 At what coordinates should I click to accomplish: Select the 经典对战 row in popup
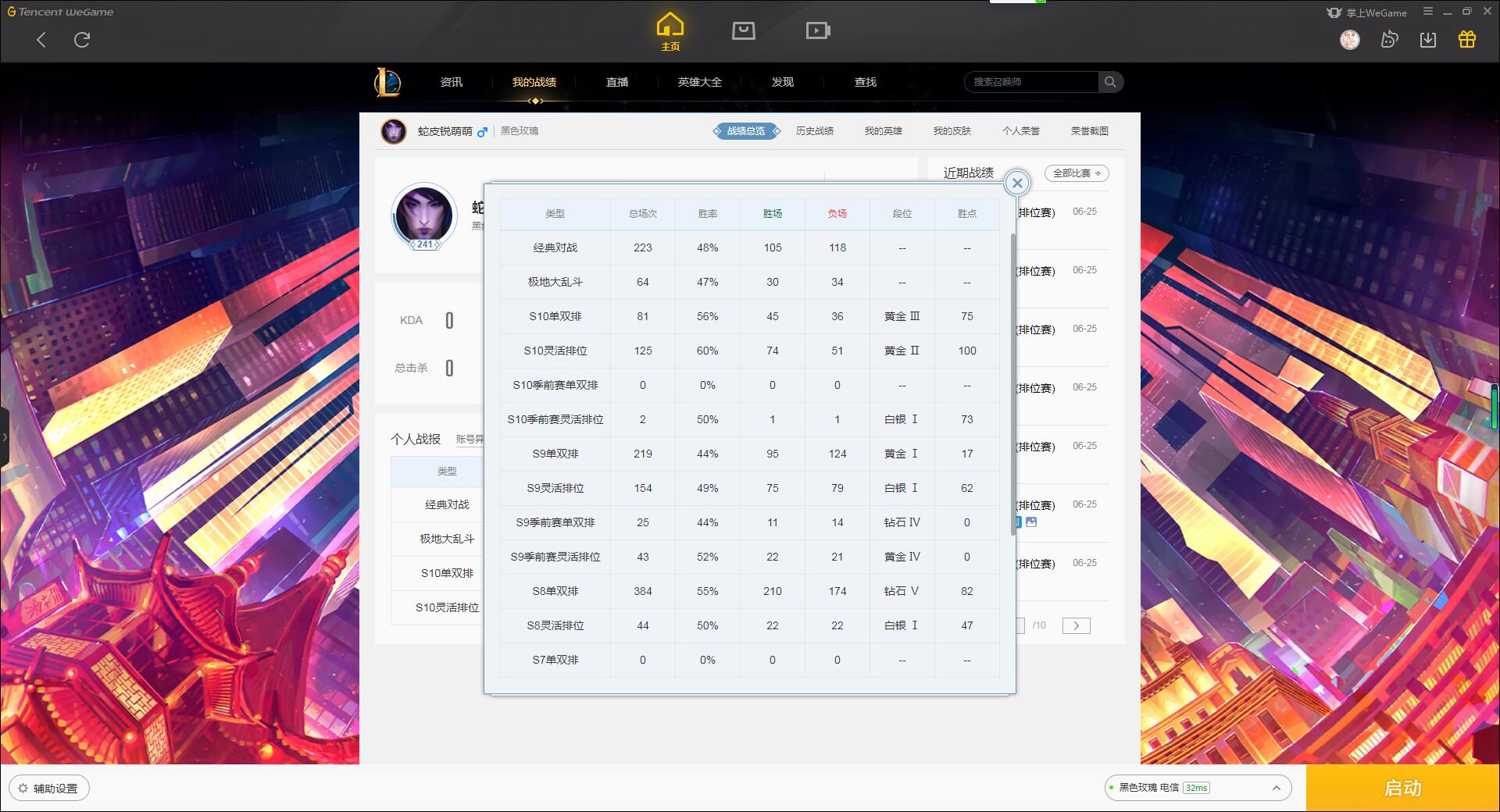(750, 248)
